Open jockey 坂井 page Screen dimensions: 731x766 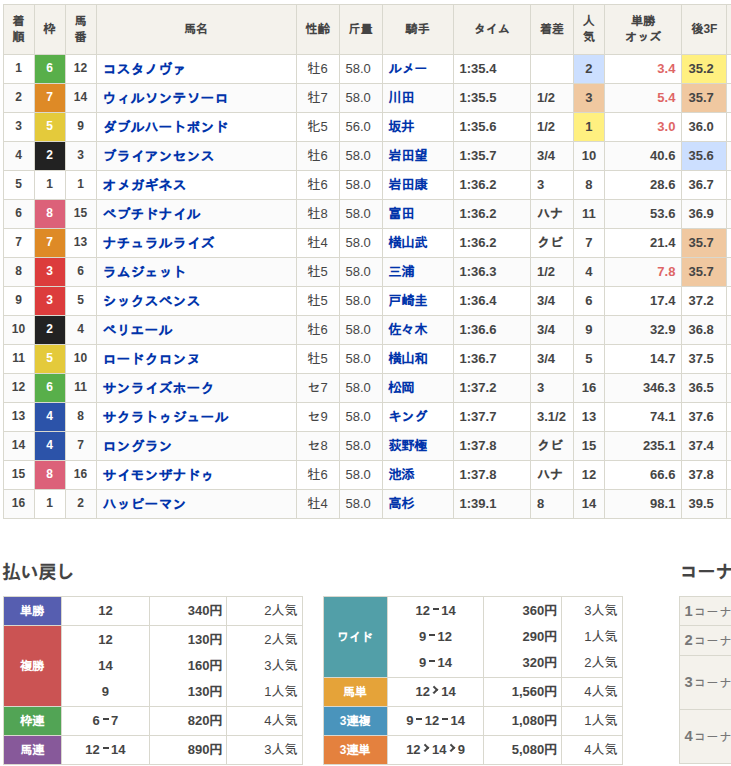[x=401, y=127]
